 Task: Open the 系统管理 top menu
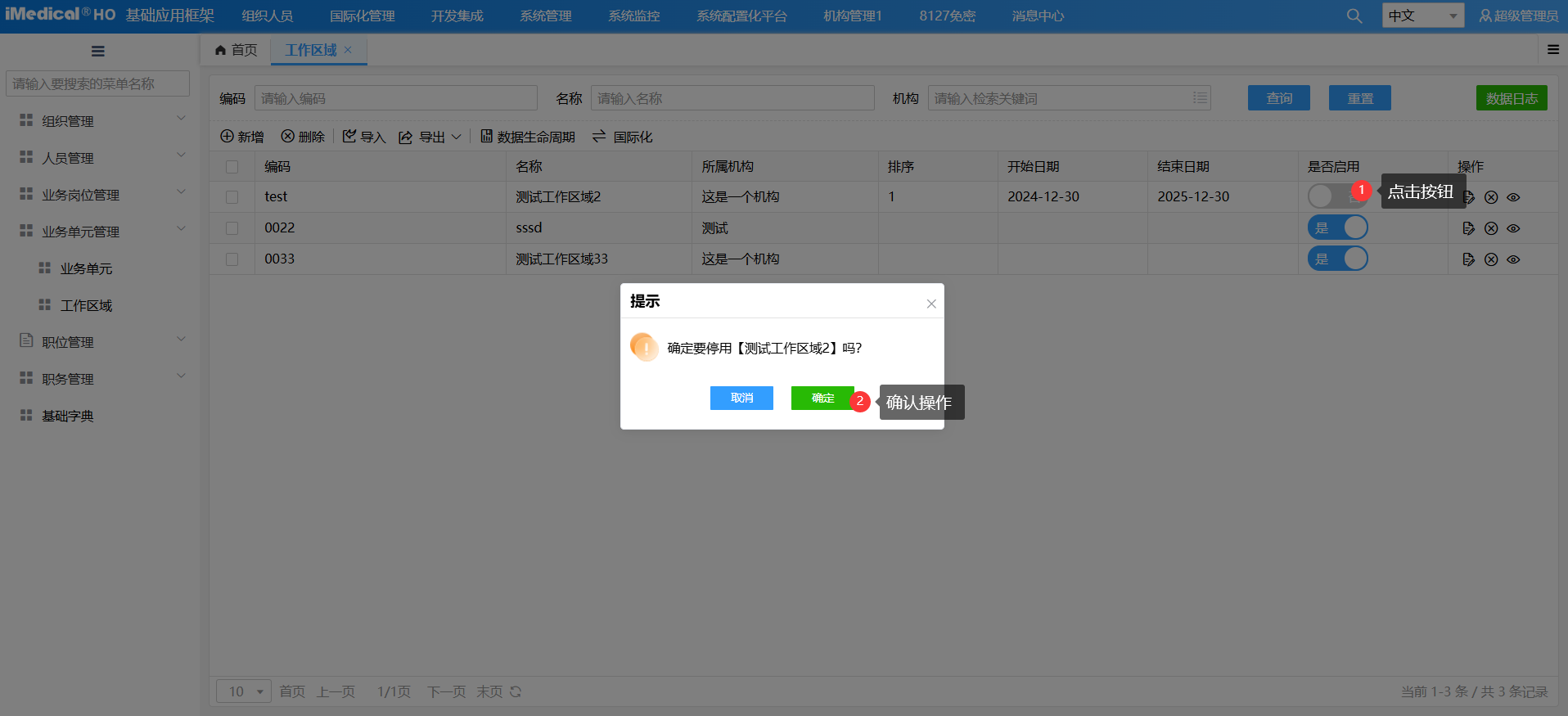click(x=545, y=16)
